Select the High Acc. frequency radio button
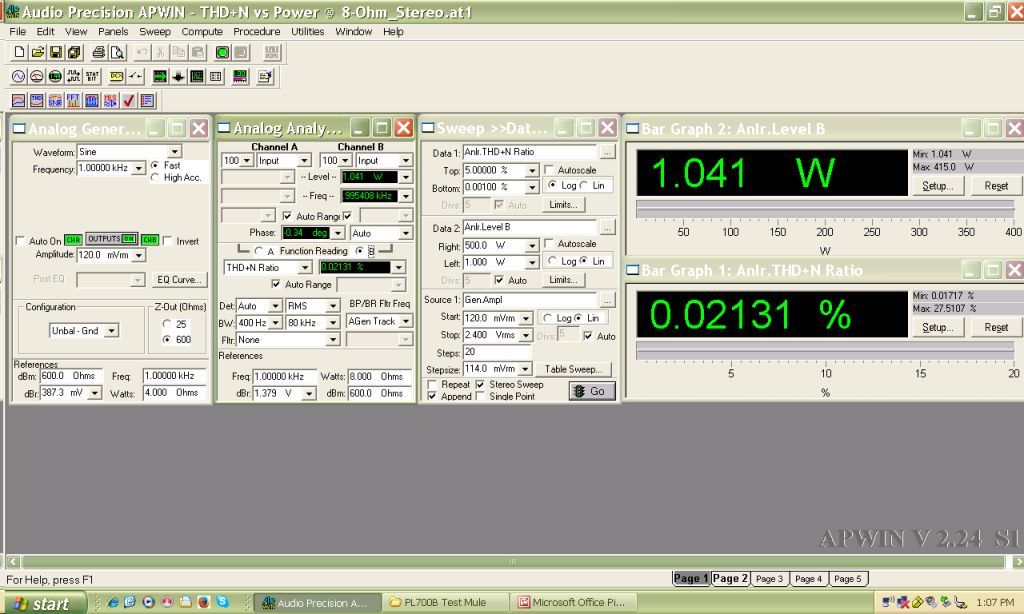 click(155, 177)
